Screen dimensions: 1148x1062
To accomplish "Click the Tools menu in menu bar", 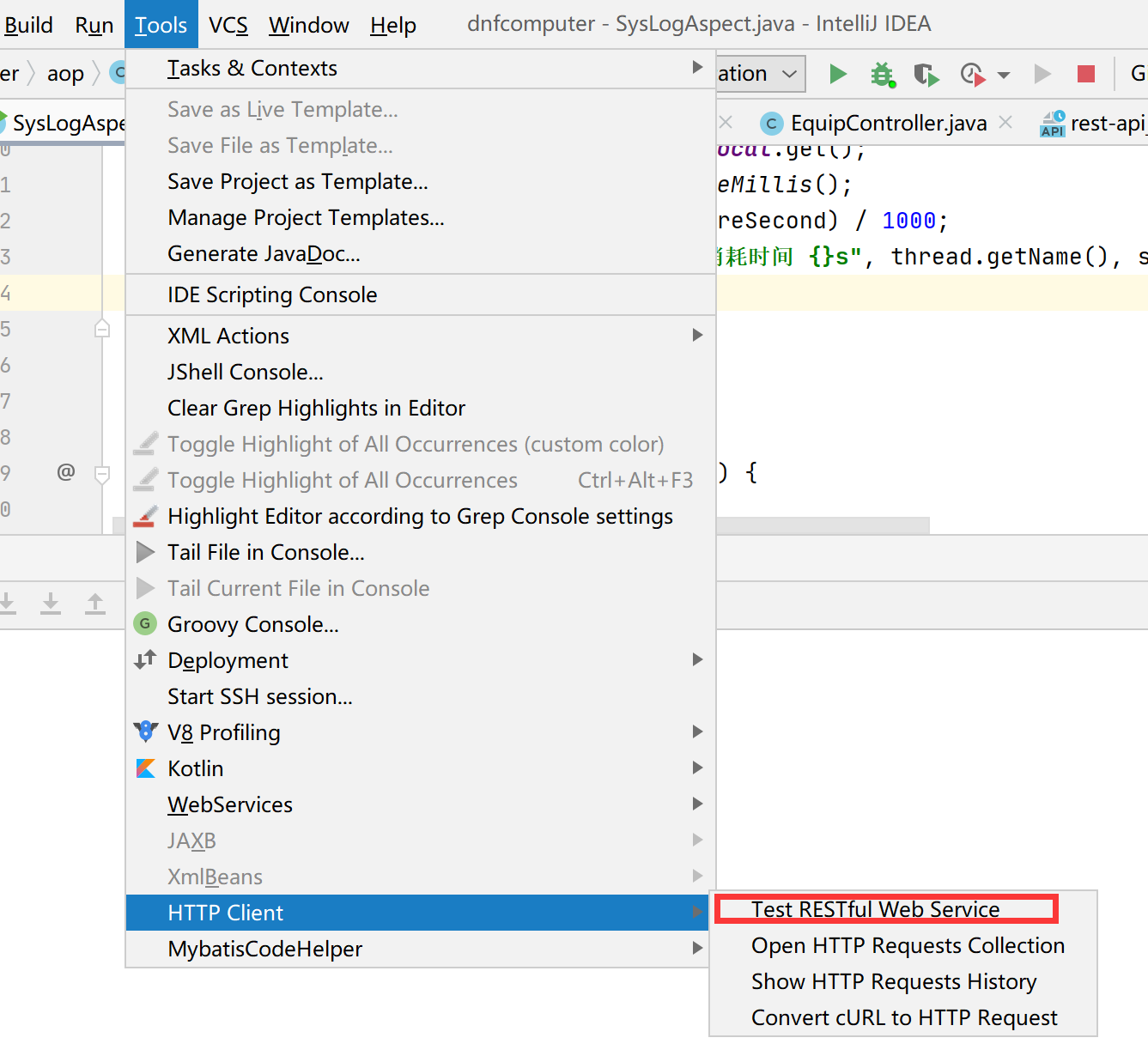I will (161, 25).
